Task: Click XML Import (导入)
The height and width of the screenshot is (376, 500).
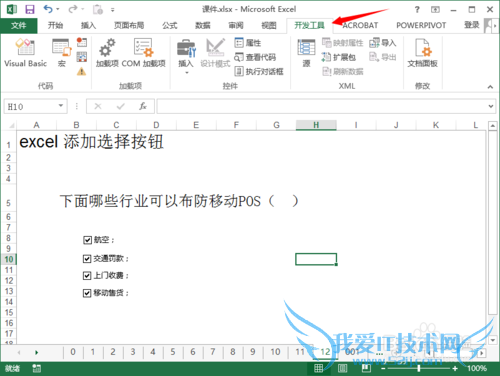Action: [382, 43]
